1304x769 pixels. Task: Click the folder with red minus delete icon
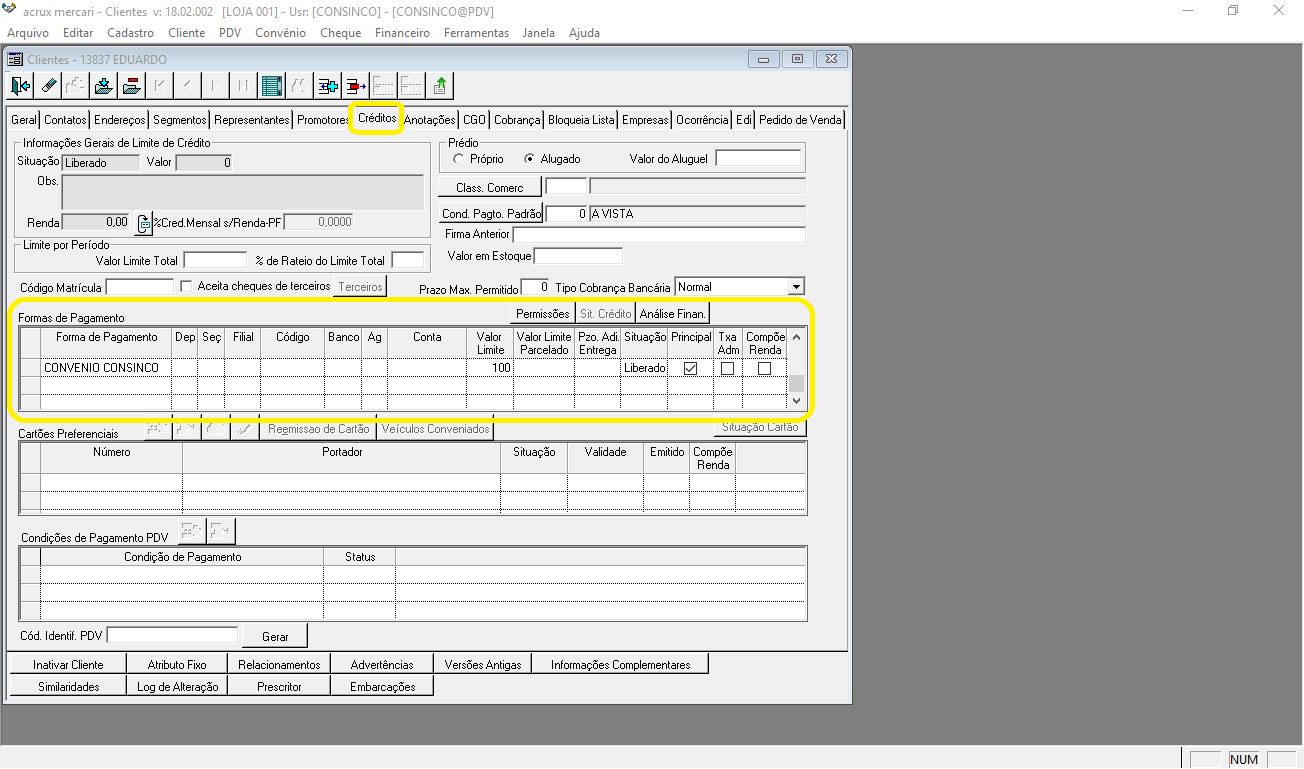pyautogui.click(x=130, y=86)
